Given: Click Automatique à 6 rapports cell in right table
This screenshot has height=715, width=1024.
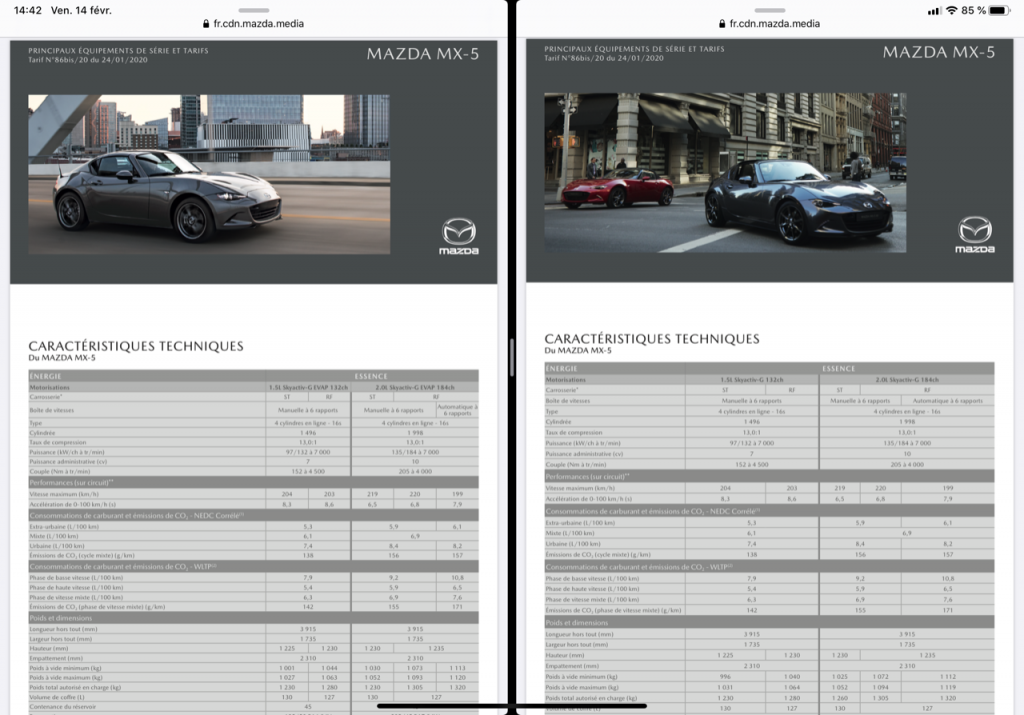Looking at the screenshot, I should tap(948, 401).
